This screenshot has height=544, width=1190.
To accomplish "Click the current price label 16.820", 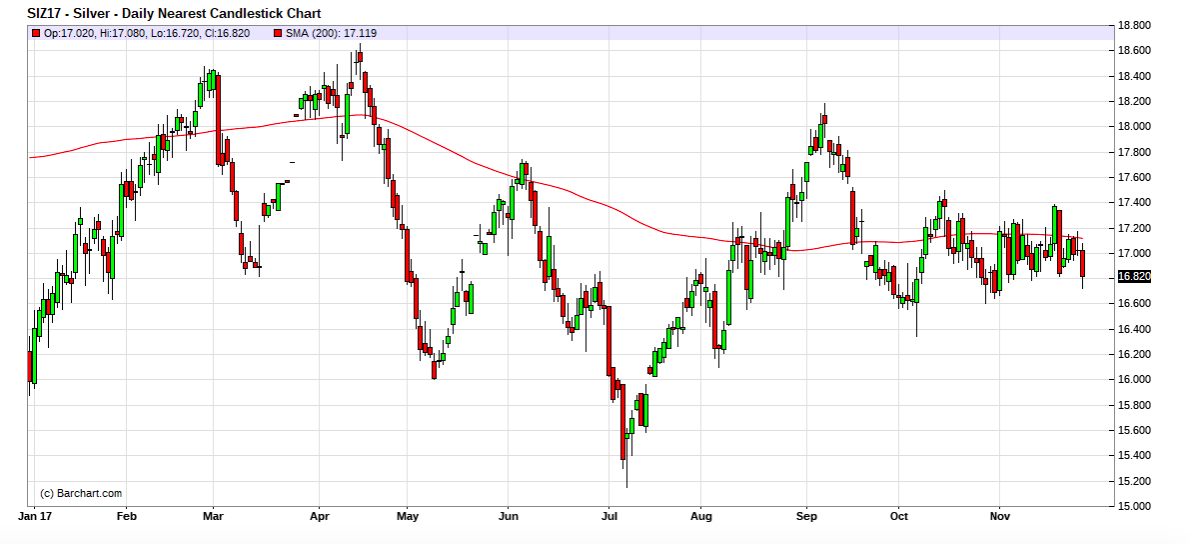I will tap(1135, 277).
